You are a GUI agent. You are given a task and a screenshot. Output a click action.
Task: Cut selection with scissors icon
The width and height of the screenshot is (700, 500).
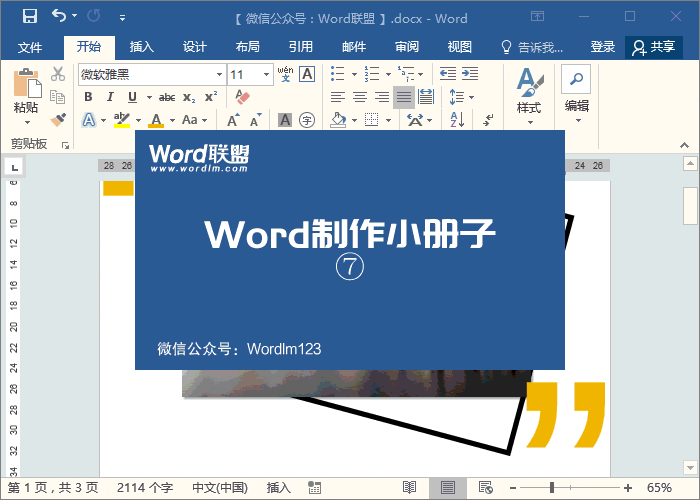pos(58,74)
